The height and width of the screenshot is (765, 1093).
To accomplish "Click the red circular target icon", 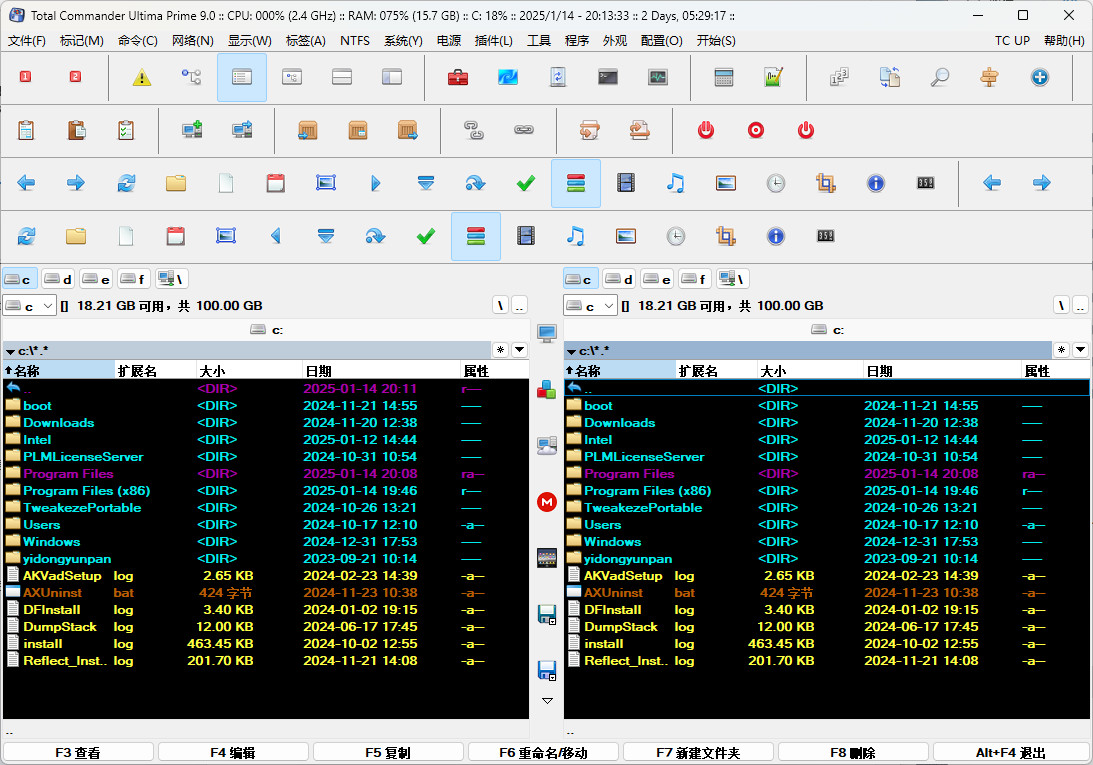I will pos(756,130).
